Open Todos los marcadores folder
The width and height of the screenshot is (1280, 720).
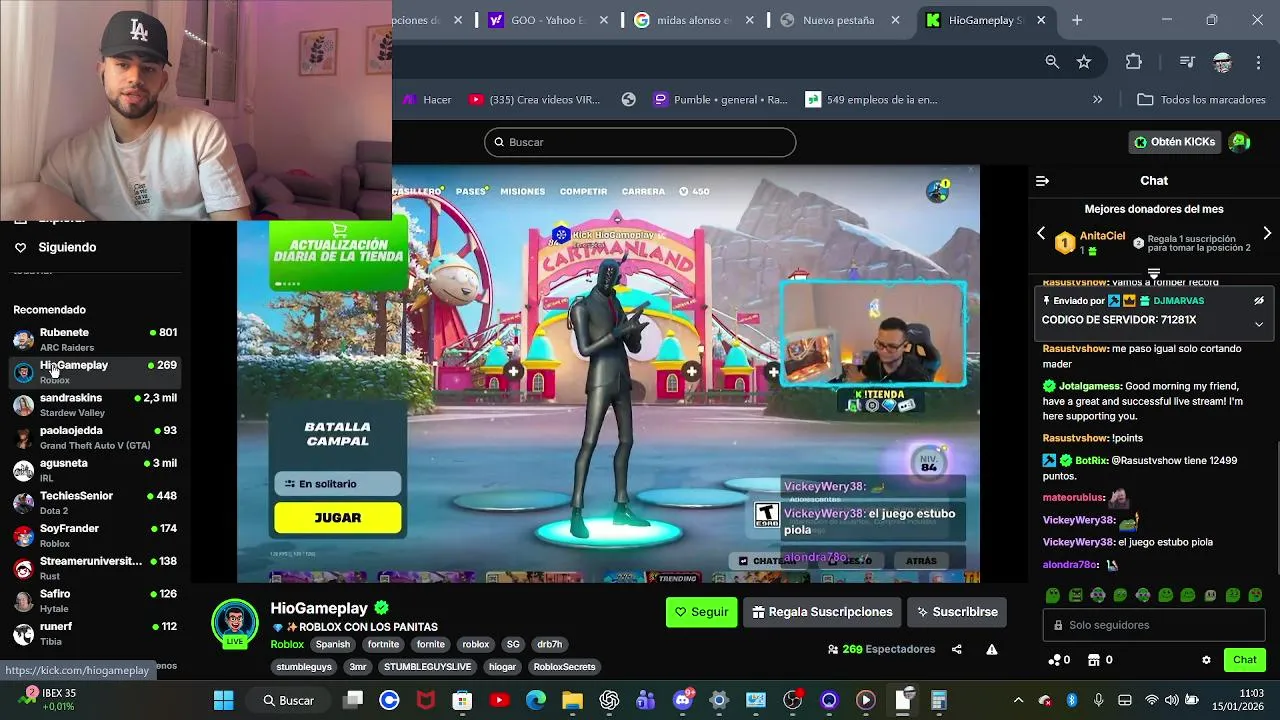(x=1202, y=100)
